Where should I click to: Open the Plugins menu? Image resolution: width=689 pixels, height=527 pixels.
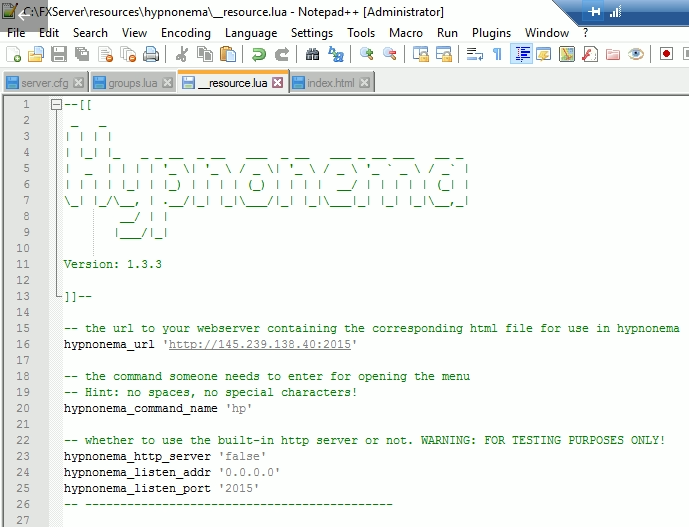pos(491,33)
